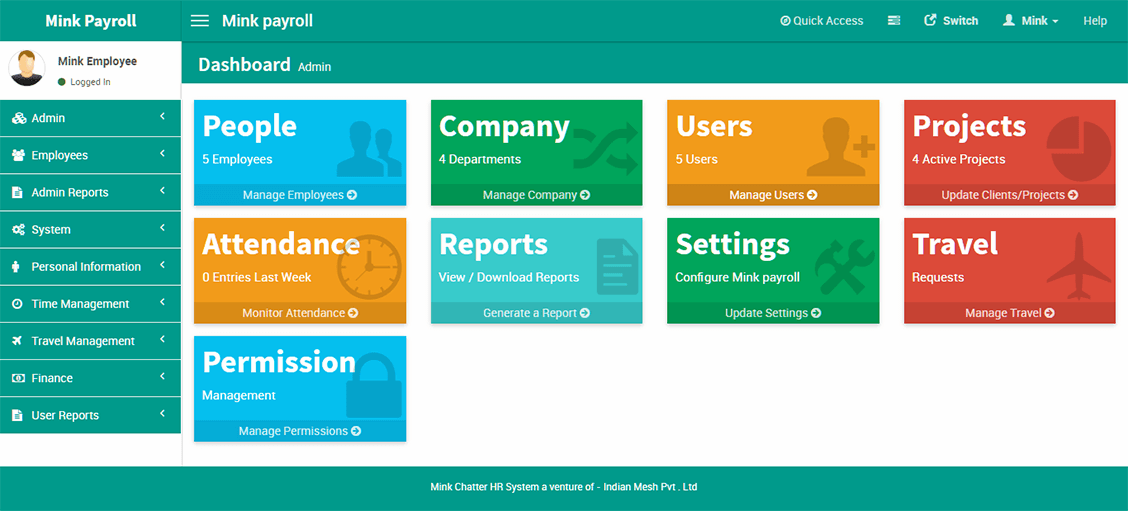Open Quick Access in top bar
The width and height of the screenshot is (1128, 511).
[x=822, y=21]
